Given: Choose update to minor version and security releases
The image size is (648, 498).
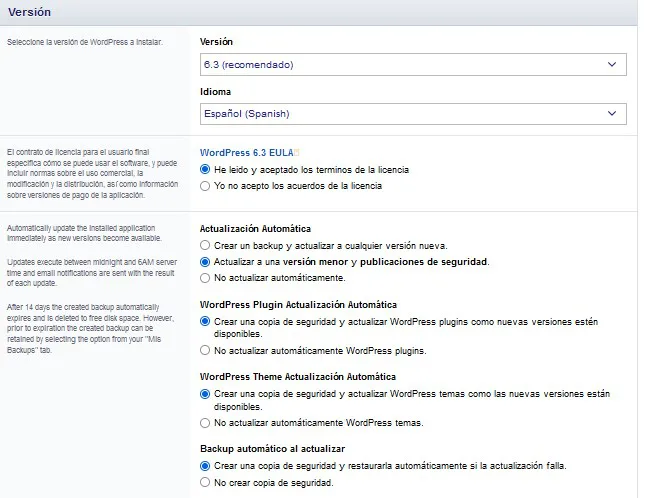Looking at the screenshot, I should [x=206, y=261].
